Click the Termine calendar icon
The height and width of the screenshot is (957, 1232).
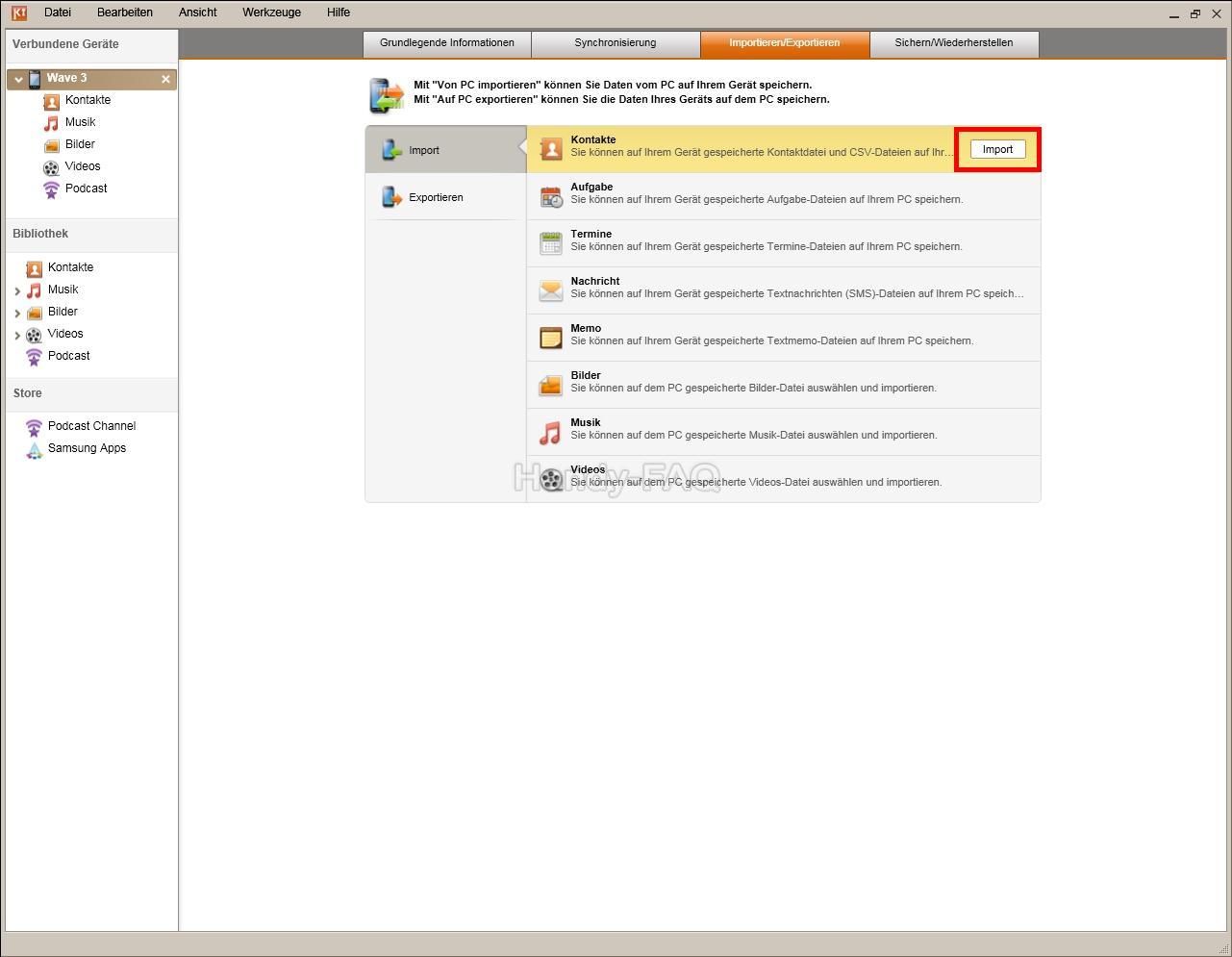551,243
